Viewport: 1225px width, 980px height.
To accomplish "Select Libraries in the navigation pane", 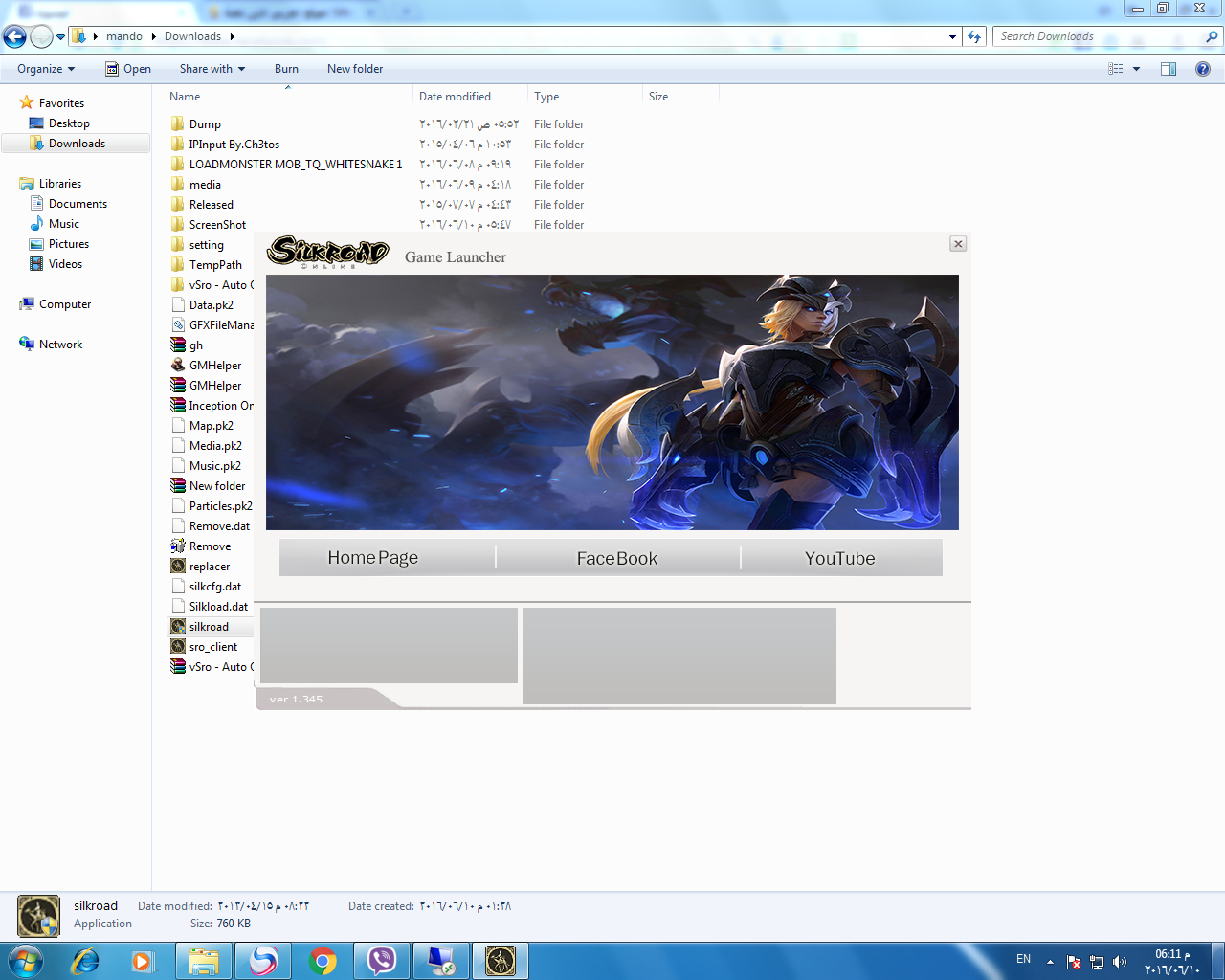I will pos(60,184).
